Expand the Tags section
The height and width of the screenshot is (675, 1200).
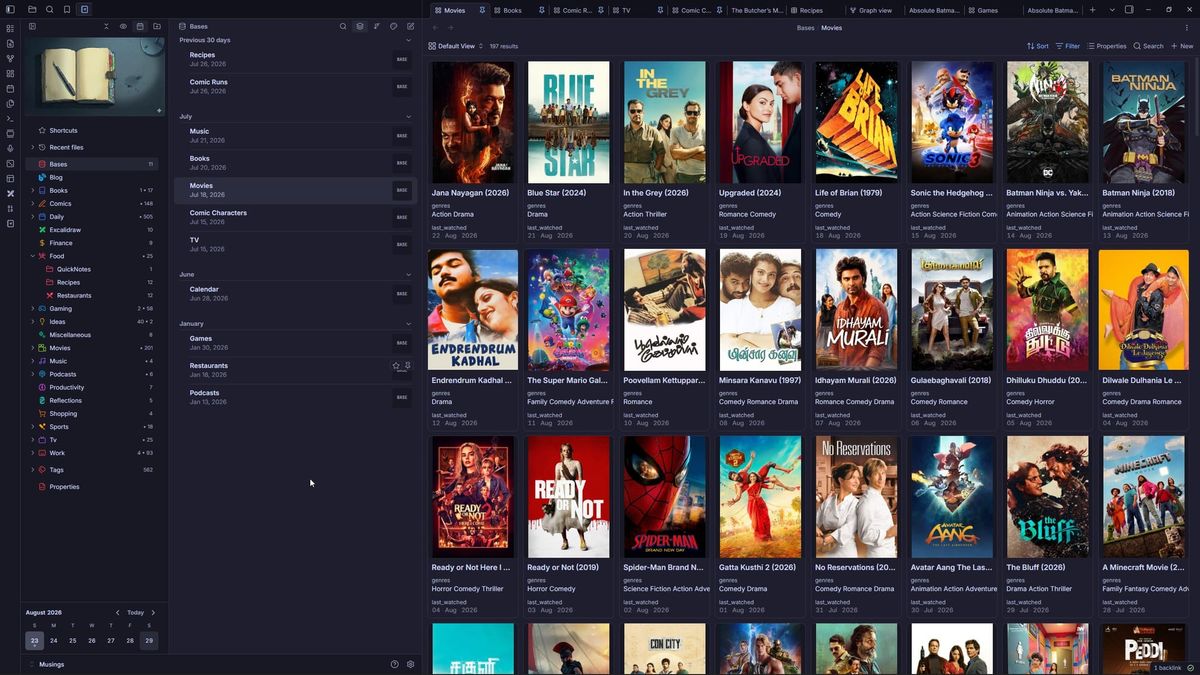click(x=32, y=470)
